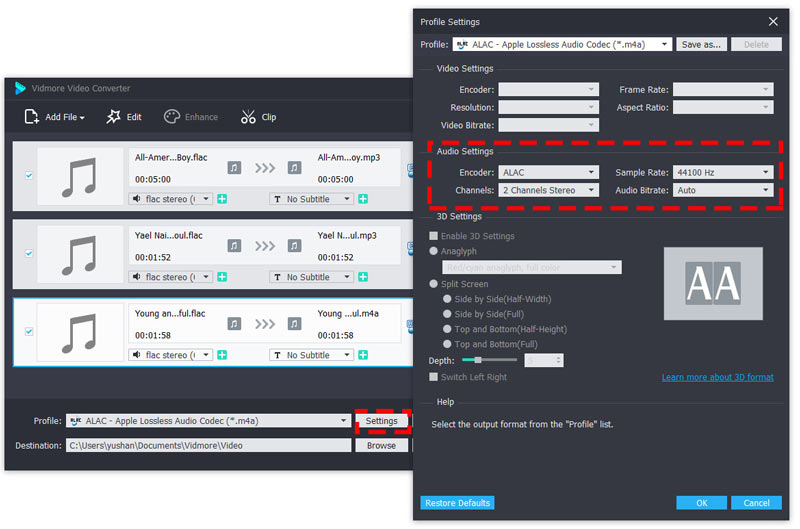Click the Enhance palette icon
The width and height of the screenshot is (800, 529).
click(171, 117)
